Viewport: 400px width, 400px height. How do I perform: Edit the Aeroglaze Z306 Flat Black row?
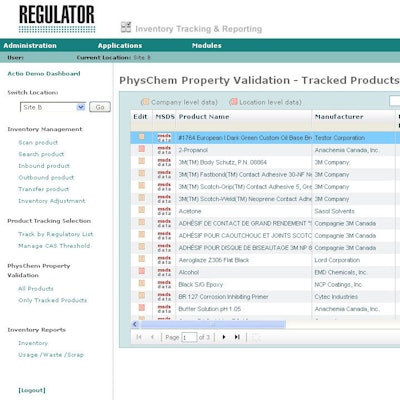click(142, 259)
